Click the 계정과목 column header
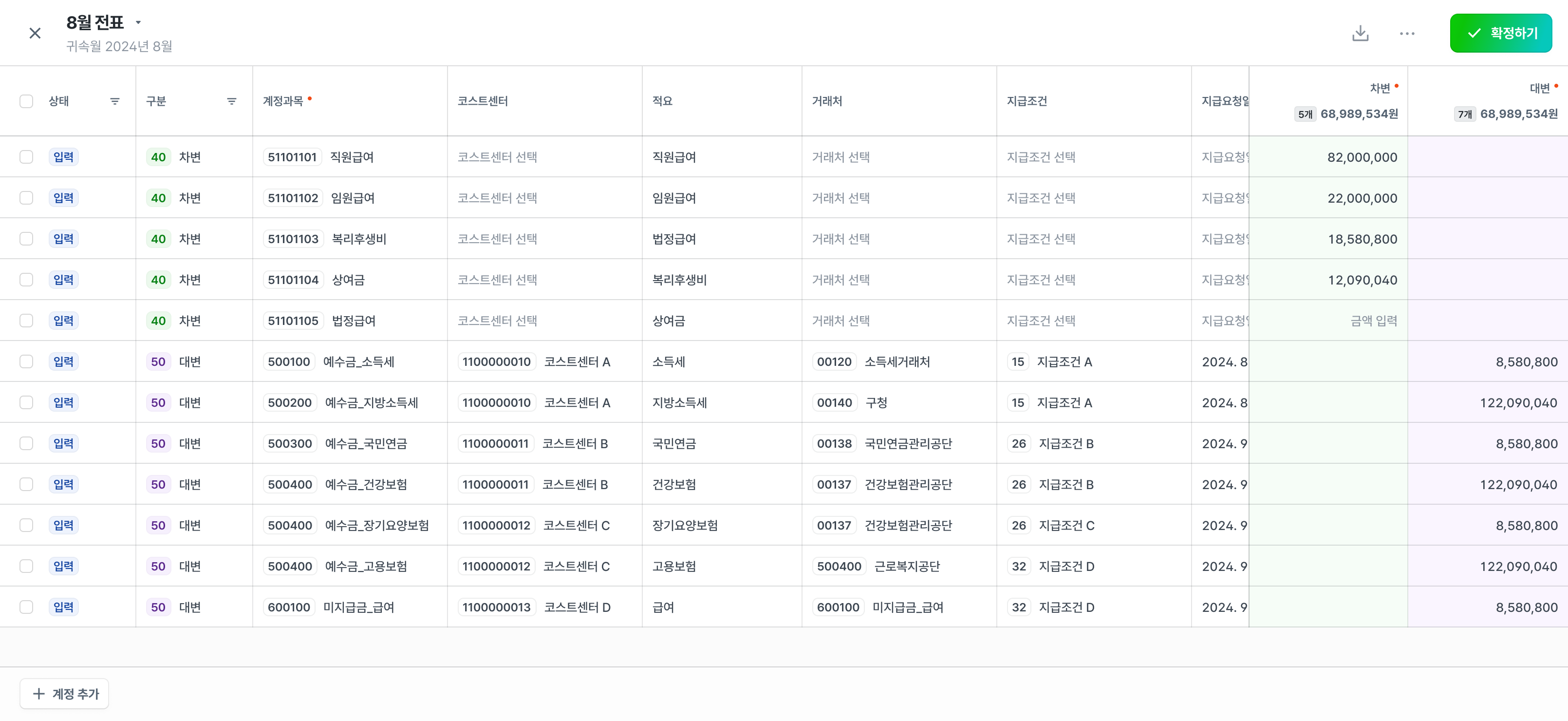This screenshot has width=1568, height=721. 283,101
